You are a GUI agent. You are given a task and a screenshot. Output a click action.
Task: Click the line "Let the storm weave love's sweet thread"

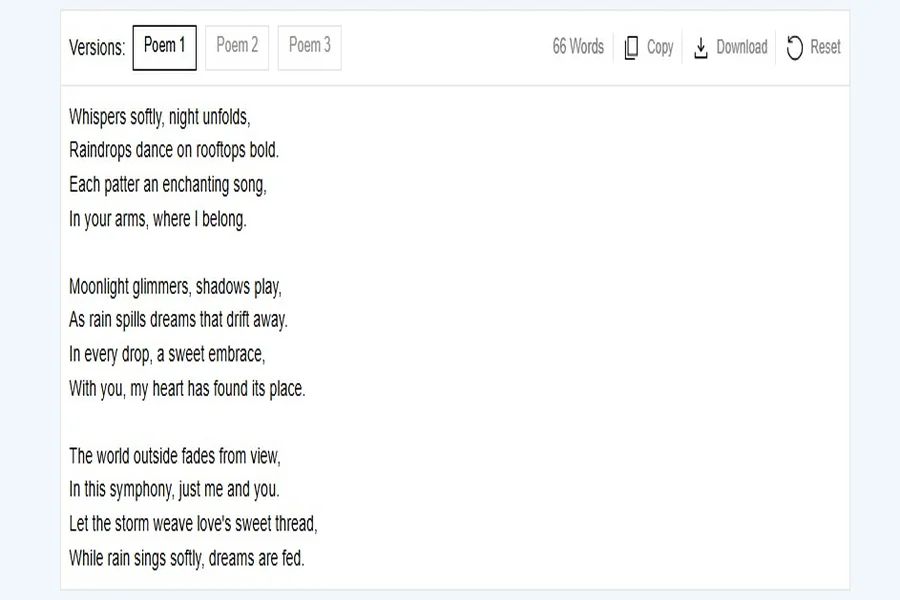tap(193, 524)
